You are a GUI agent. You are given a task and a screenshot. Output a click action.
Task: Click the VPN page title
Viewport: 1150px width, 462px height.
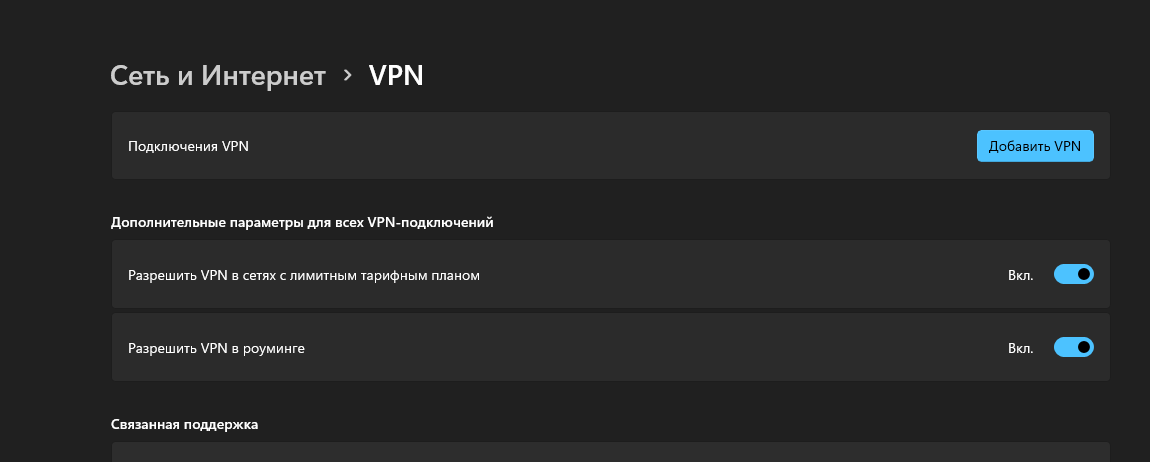pyautogui.click(x=396, y=76)
